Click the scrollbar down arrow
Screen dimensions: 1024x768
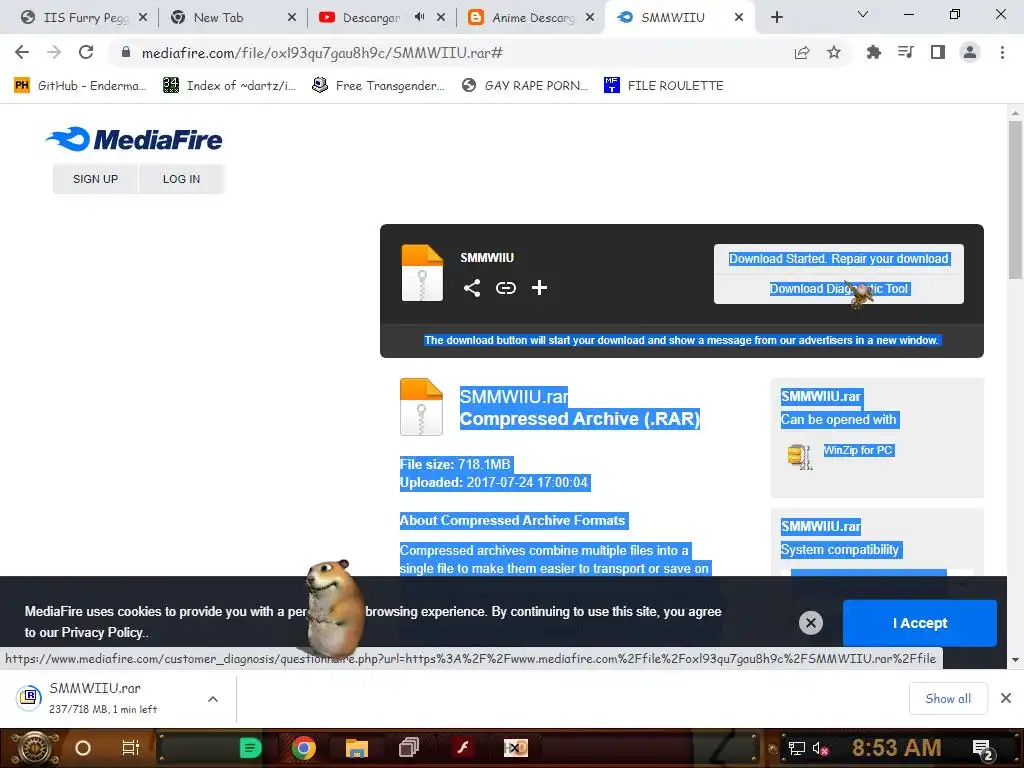coord(1015,660)
